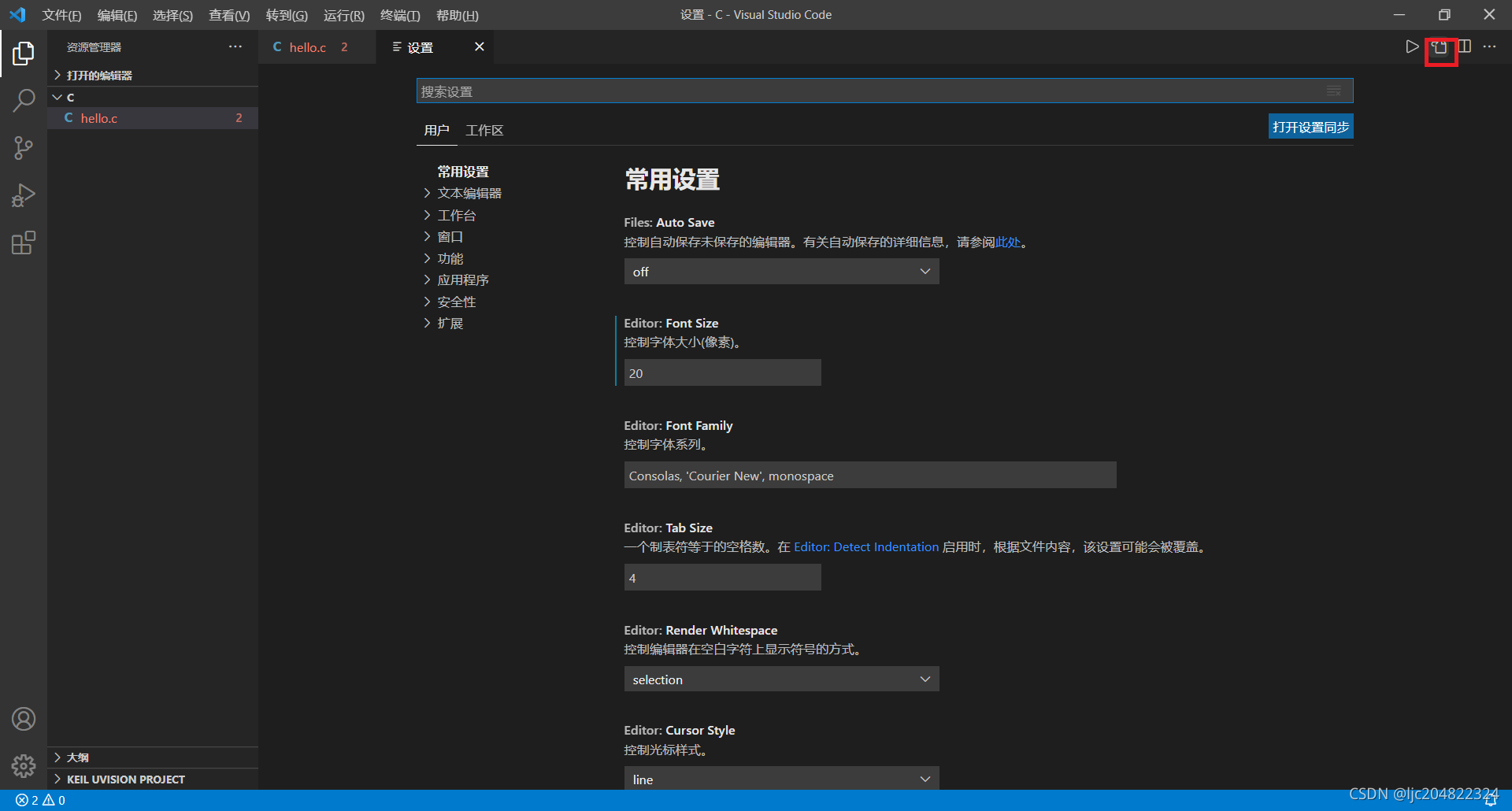This screenshot has height=811, width=1512.
Task: Click the VS Code logo icon
Action: 17,15
